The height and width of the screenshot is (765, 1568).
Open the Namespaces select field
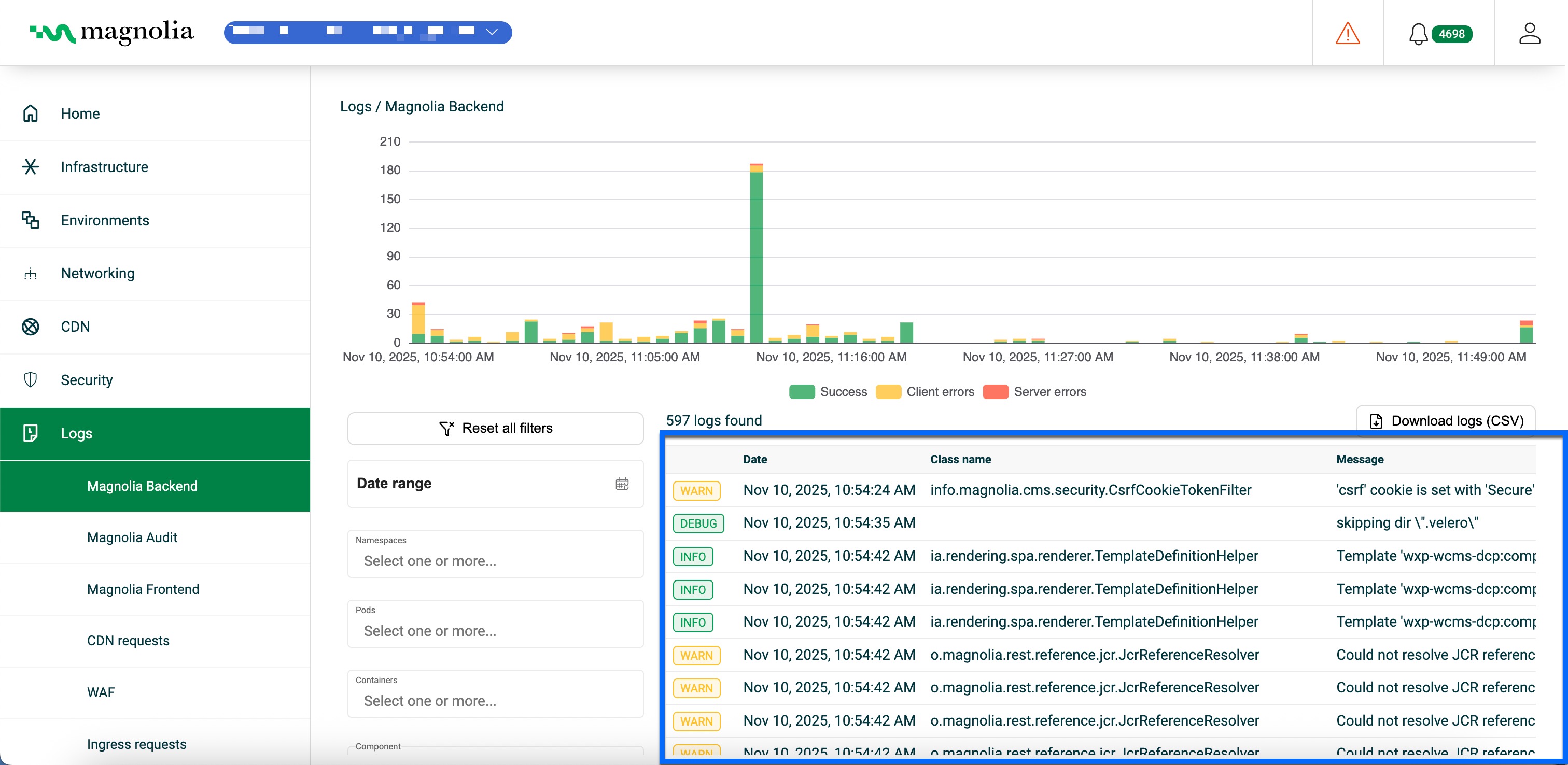(495, 560)
